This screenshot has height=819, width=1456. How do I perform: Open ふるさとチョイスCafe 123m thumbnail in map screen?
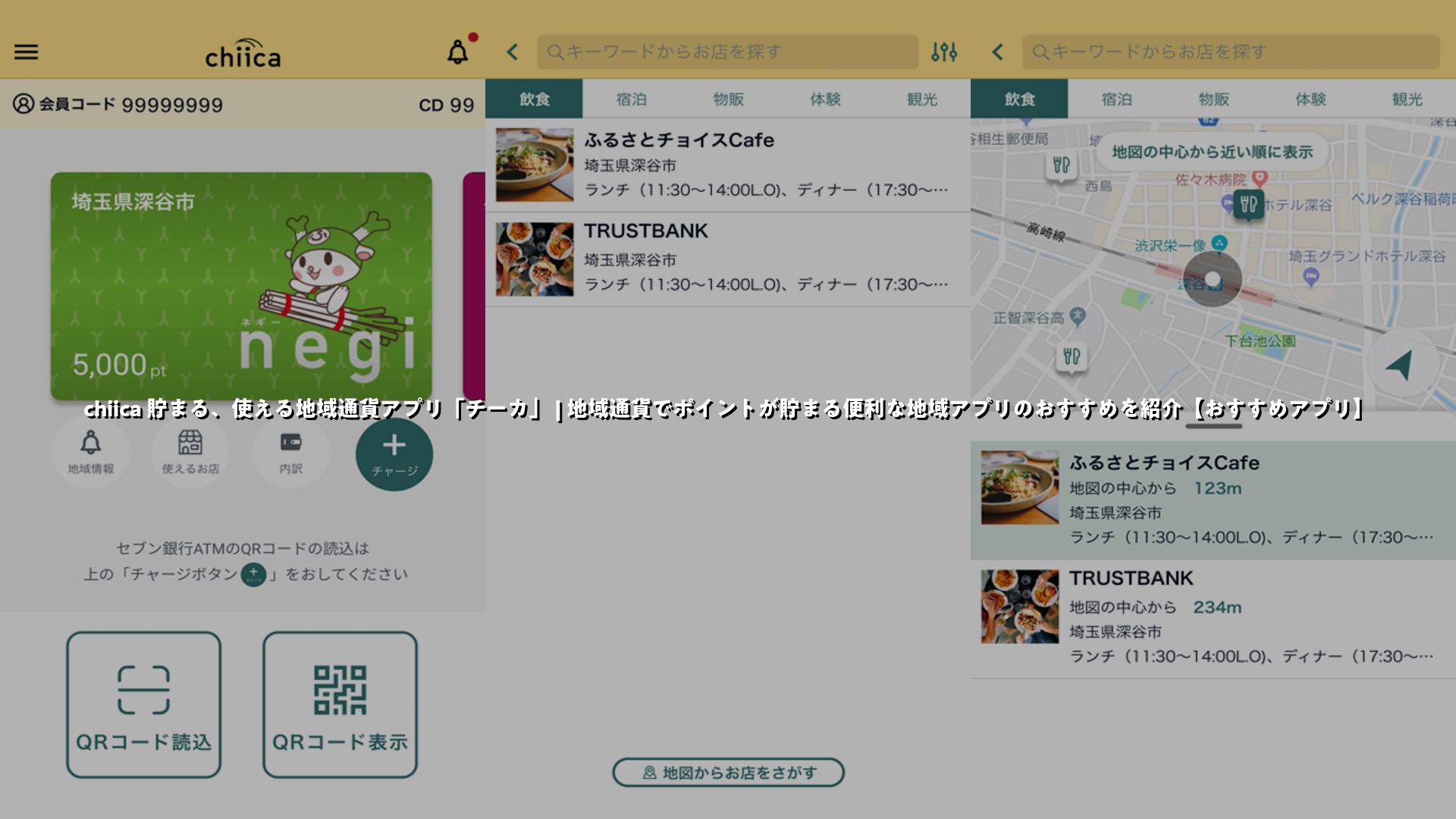point(1020,488)
